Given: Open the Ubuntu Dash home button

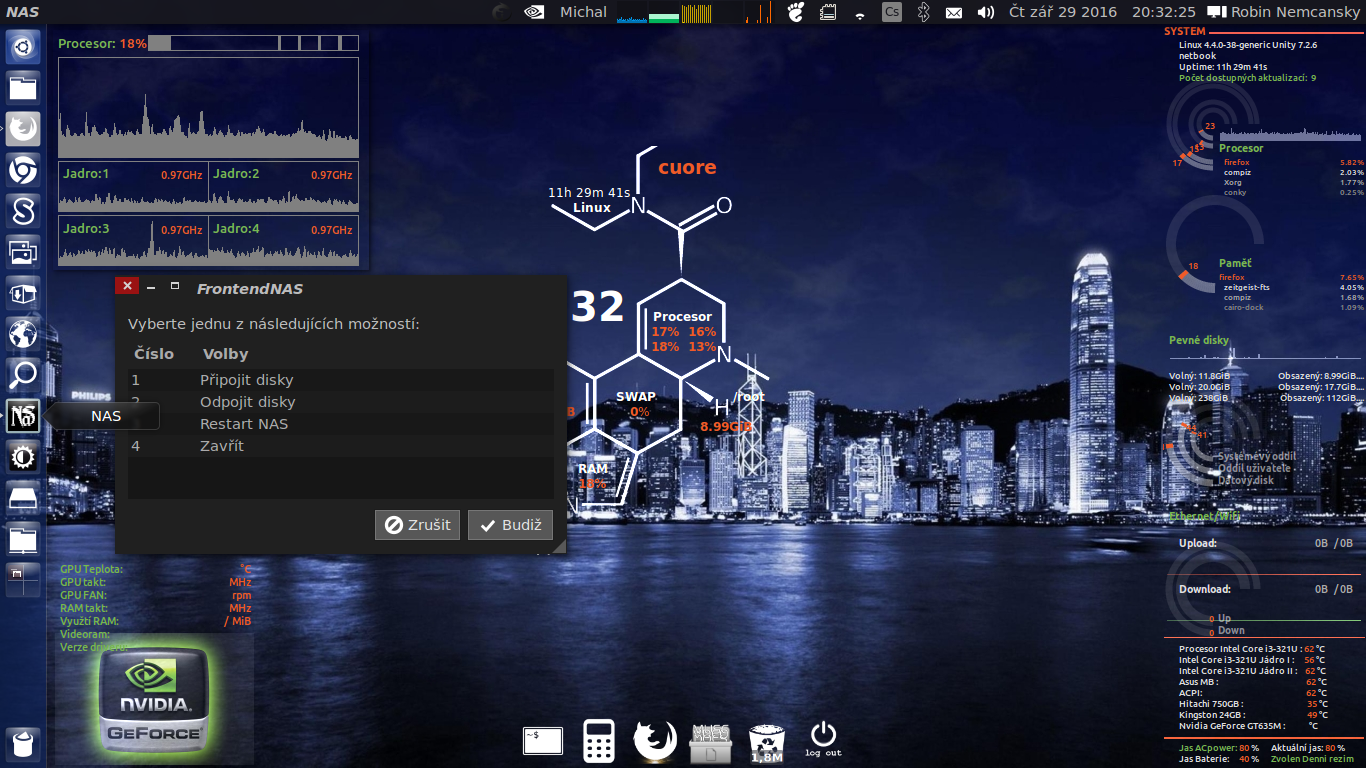Looking at the screenshot, I should [x=23, y=46].
